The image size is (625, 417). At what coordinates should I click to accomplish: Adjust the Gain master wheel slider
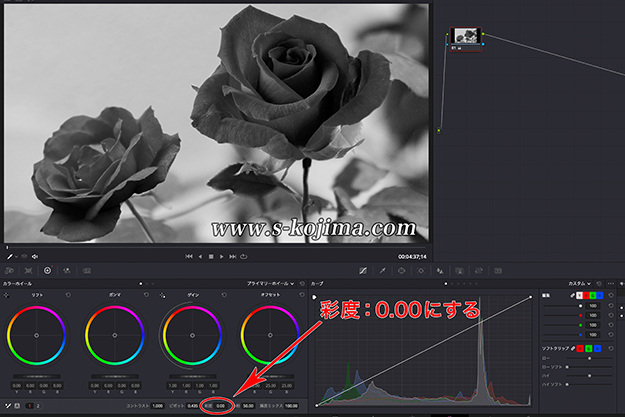pyautogui.click(x=193, y=376)
